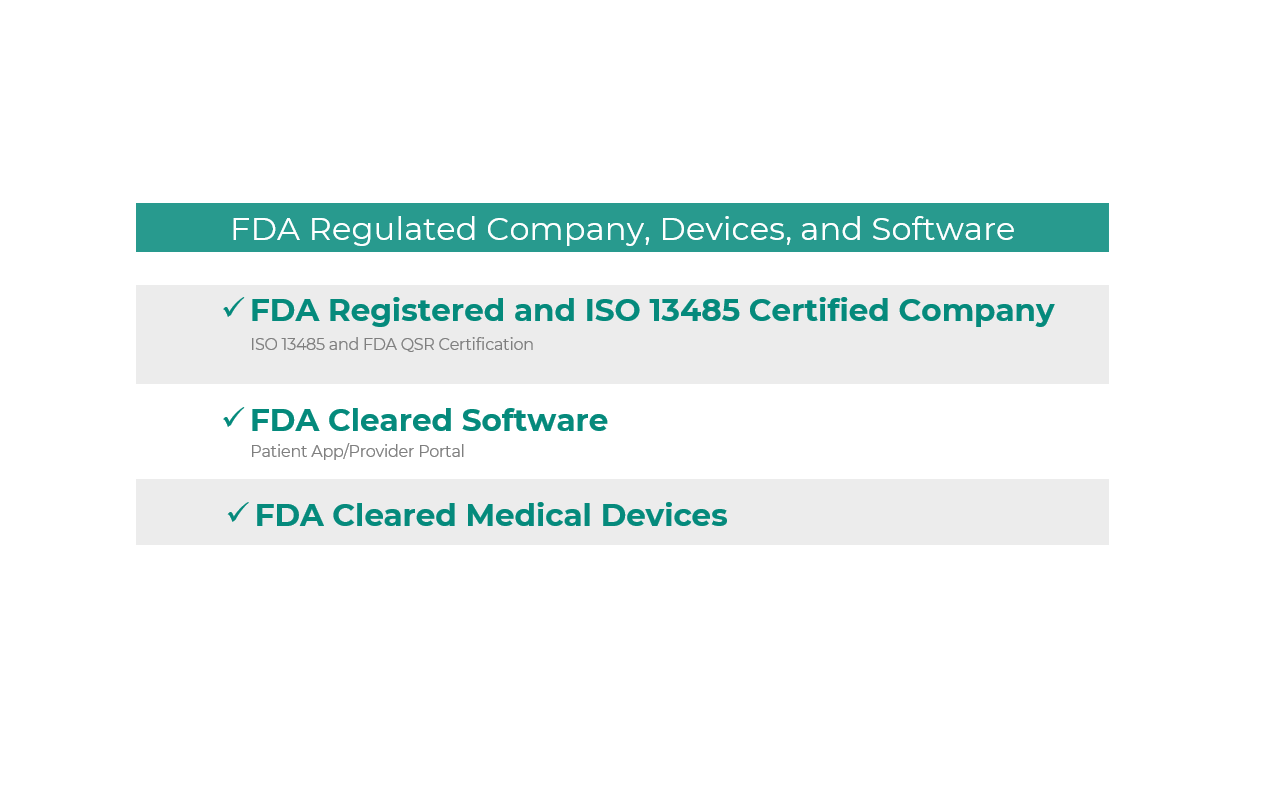The height and width of the screenshot is (800, 1280).
Task: Click the word "Software" in the teal banner title
Action: click(942, 229)
